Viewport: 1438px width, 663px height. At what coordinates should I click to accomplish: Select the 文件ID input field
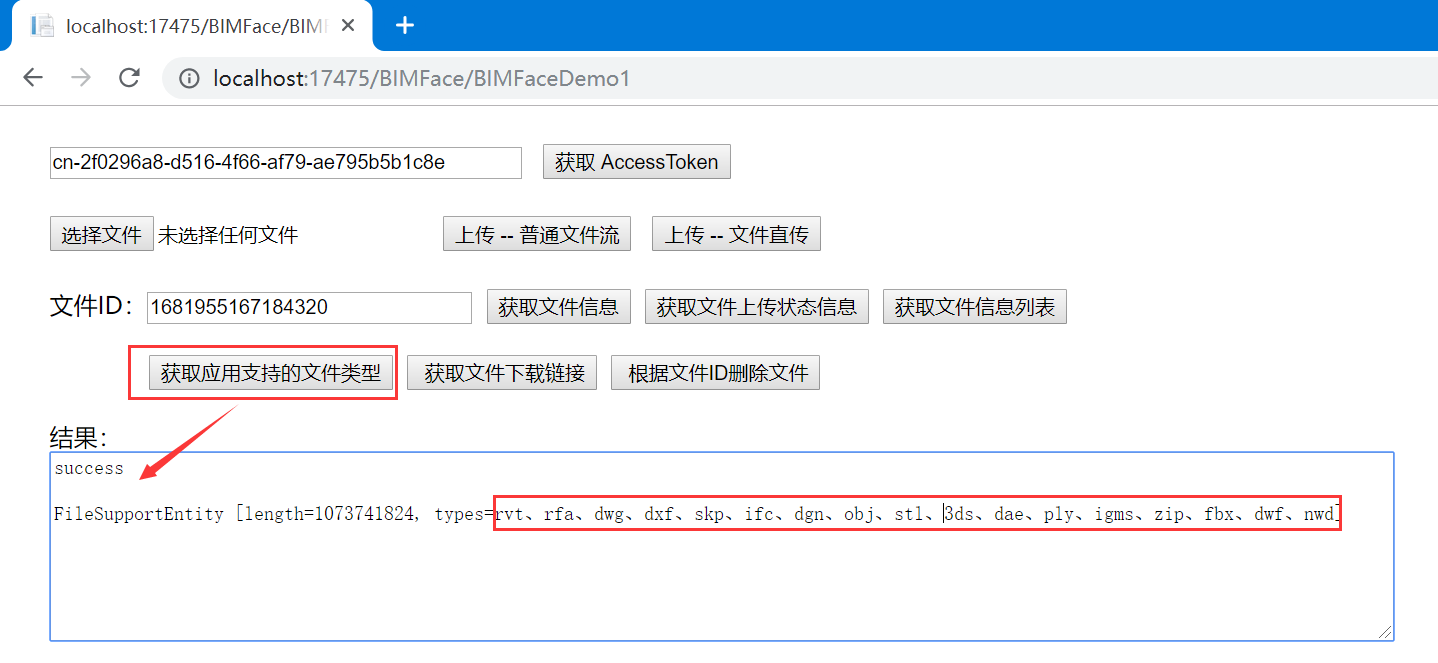(x=308, y=307)
